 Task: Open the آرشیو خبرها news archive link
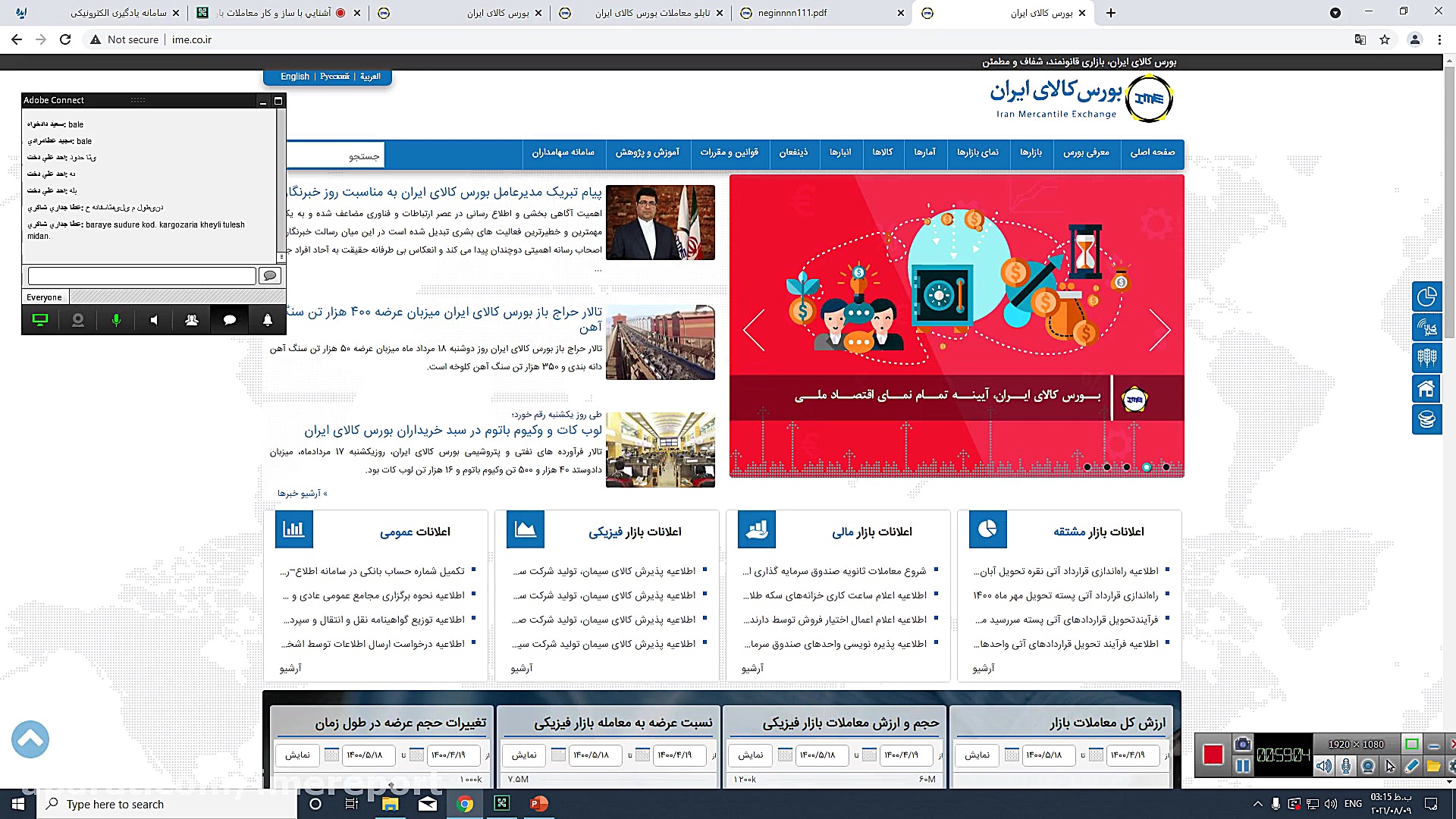[x=302, y=493]
